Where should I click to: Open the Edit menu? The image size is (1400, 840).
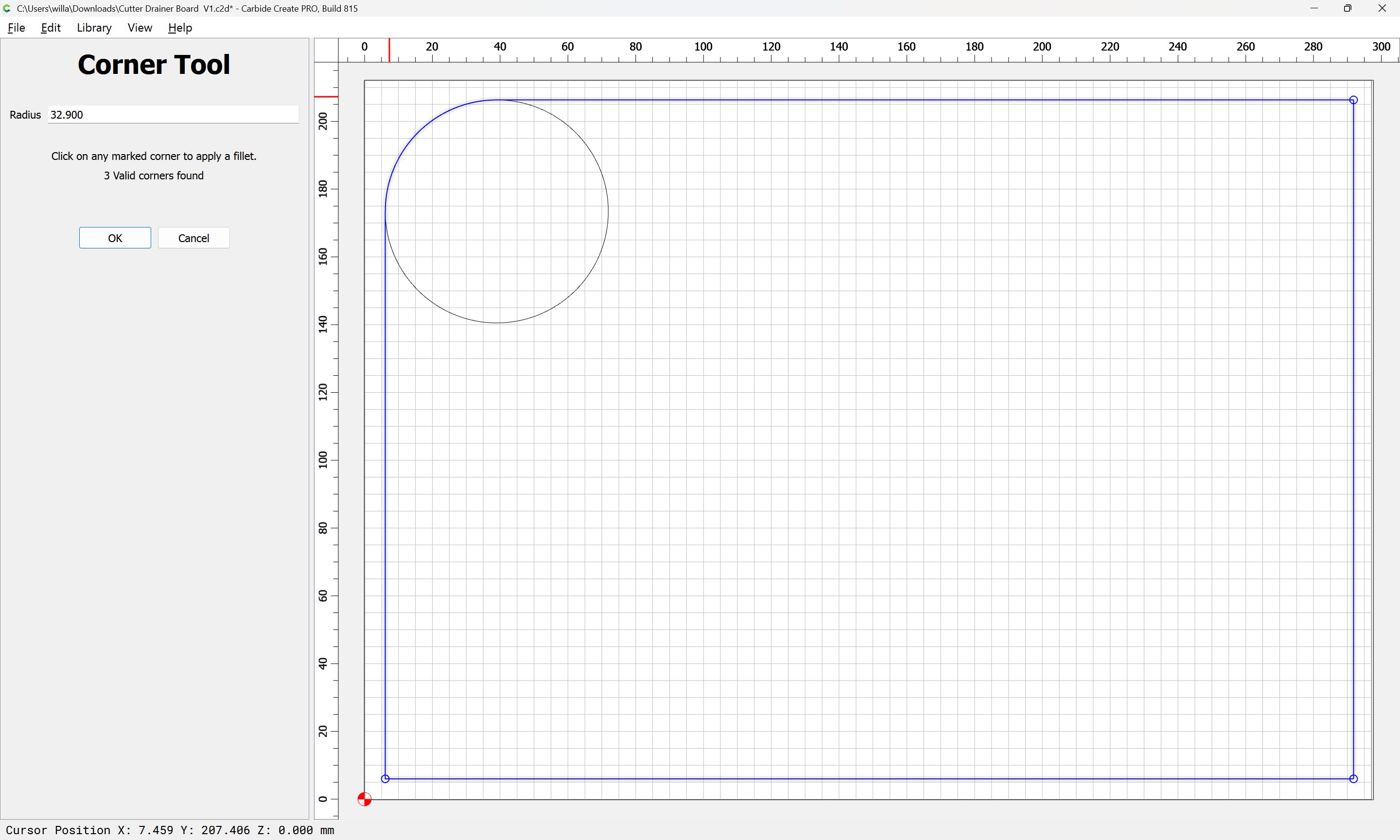pyautogui.click(x=51, y=28)
